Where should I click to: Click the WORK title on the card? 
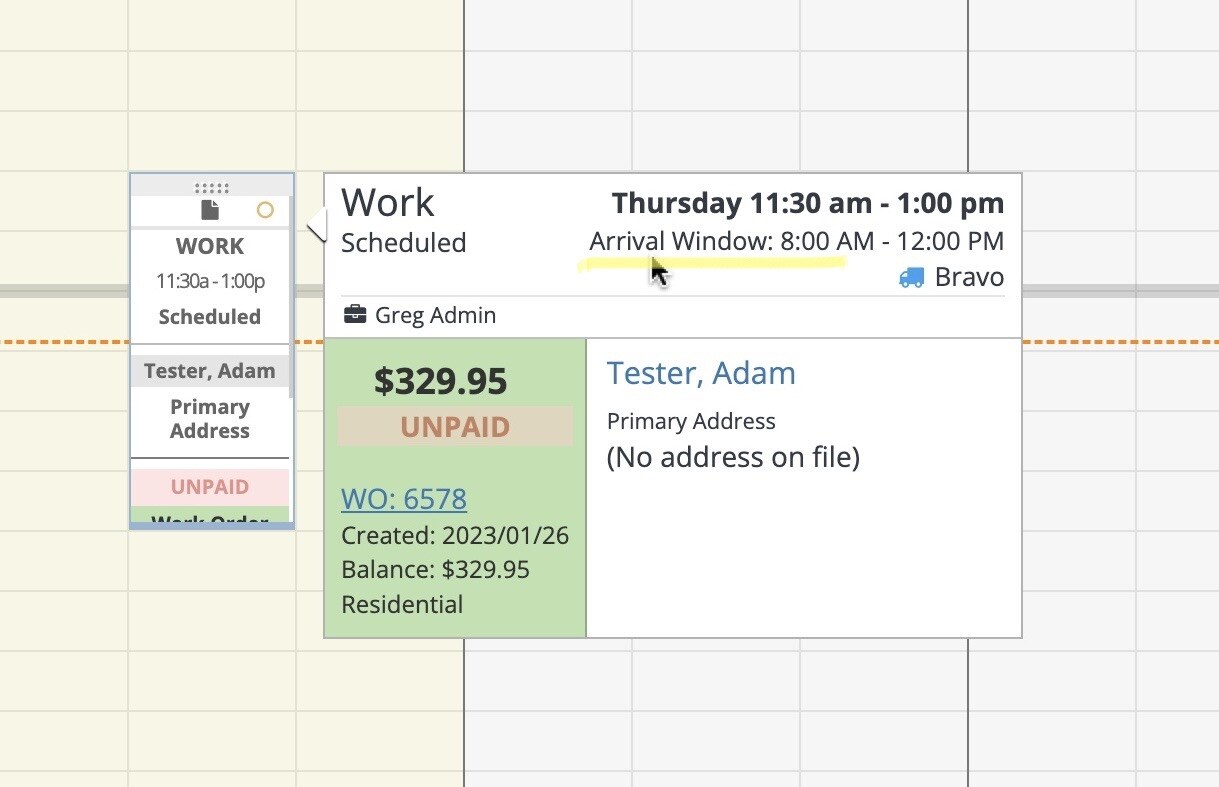(x=210, y=246)
